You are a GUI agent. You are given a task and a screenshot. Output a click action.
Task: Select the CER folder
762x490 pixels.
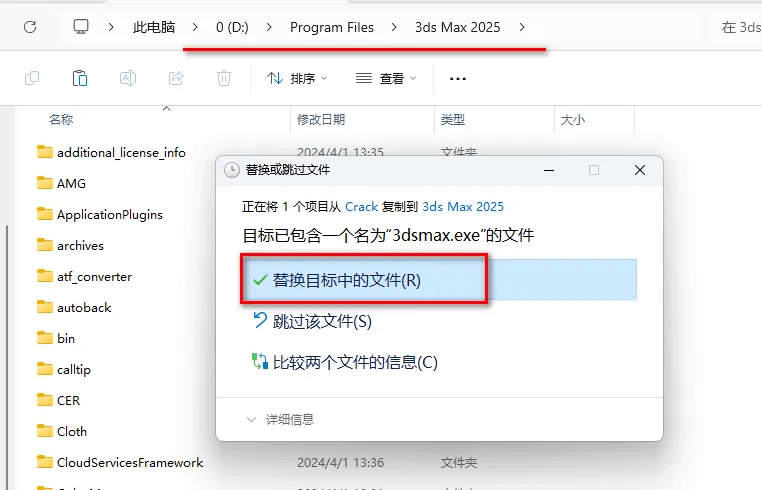tap(69, 401)
